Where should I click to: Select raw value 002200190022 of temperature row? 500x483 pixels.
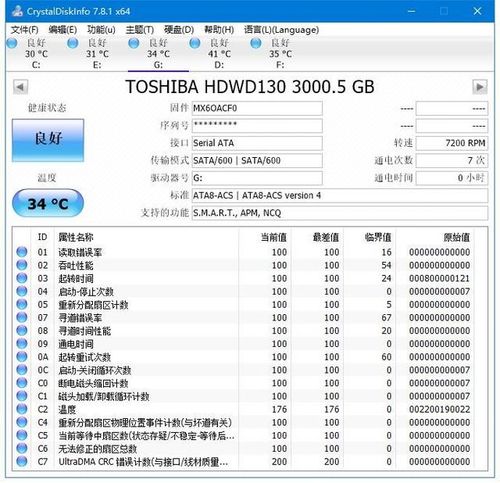[440, 409]
